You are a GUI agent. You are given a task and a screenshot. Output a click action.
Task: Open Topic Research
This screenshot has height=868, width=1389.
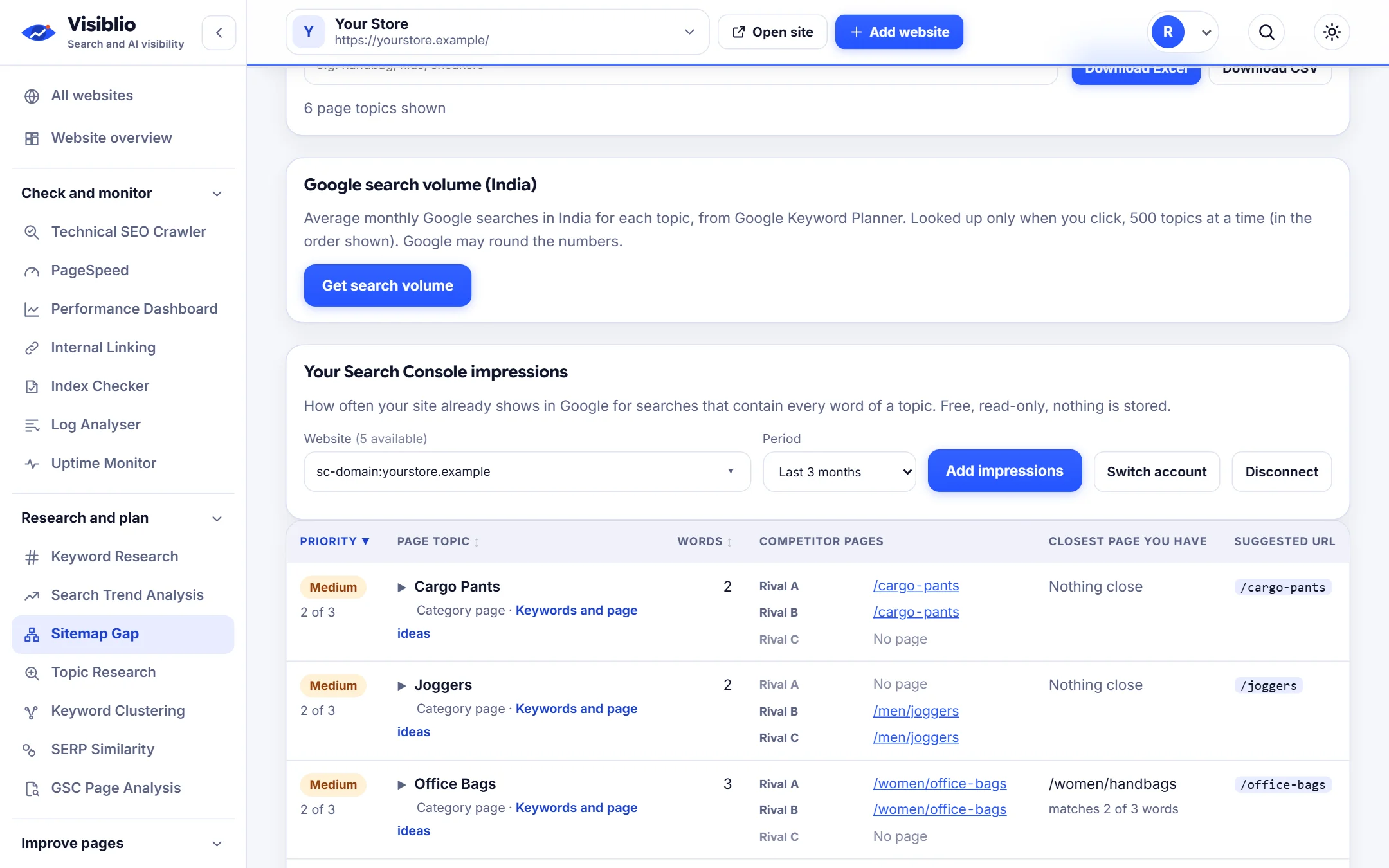[x=123, y=673]
